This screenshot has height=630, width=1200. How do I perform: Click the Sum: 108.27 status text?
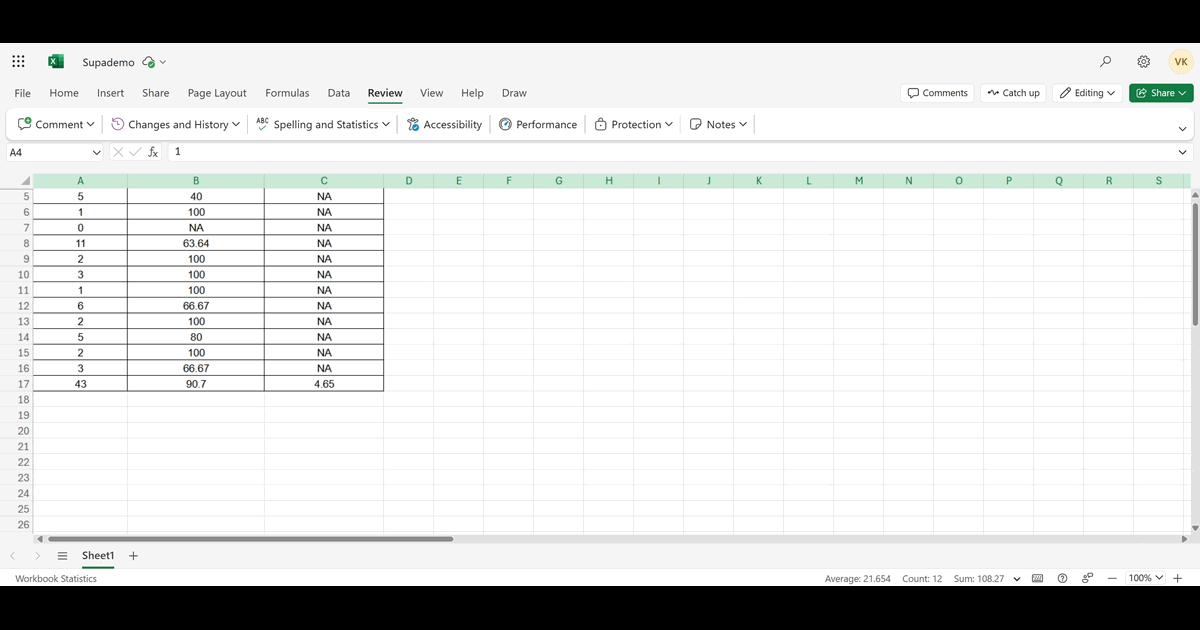click(979, 578)
